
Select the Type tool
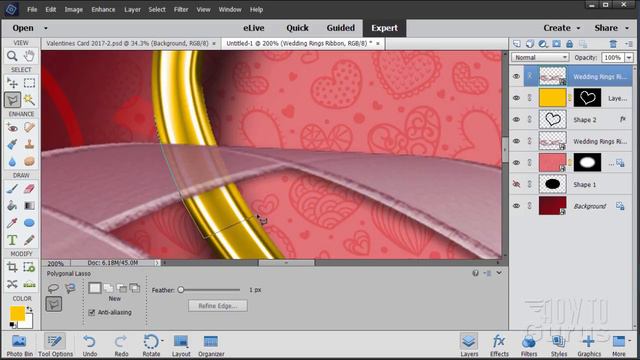(x=12, y=240)
